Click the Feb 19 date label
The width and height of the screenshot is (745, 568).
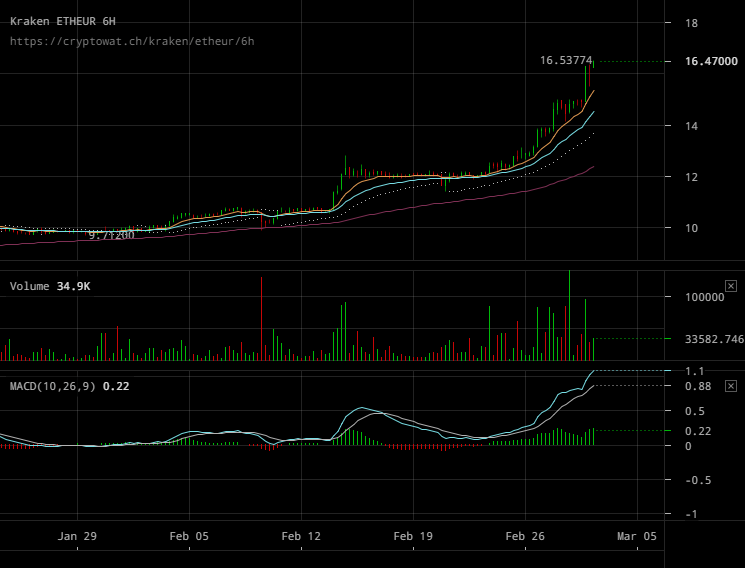[413, 536]
